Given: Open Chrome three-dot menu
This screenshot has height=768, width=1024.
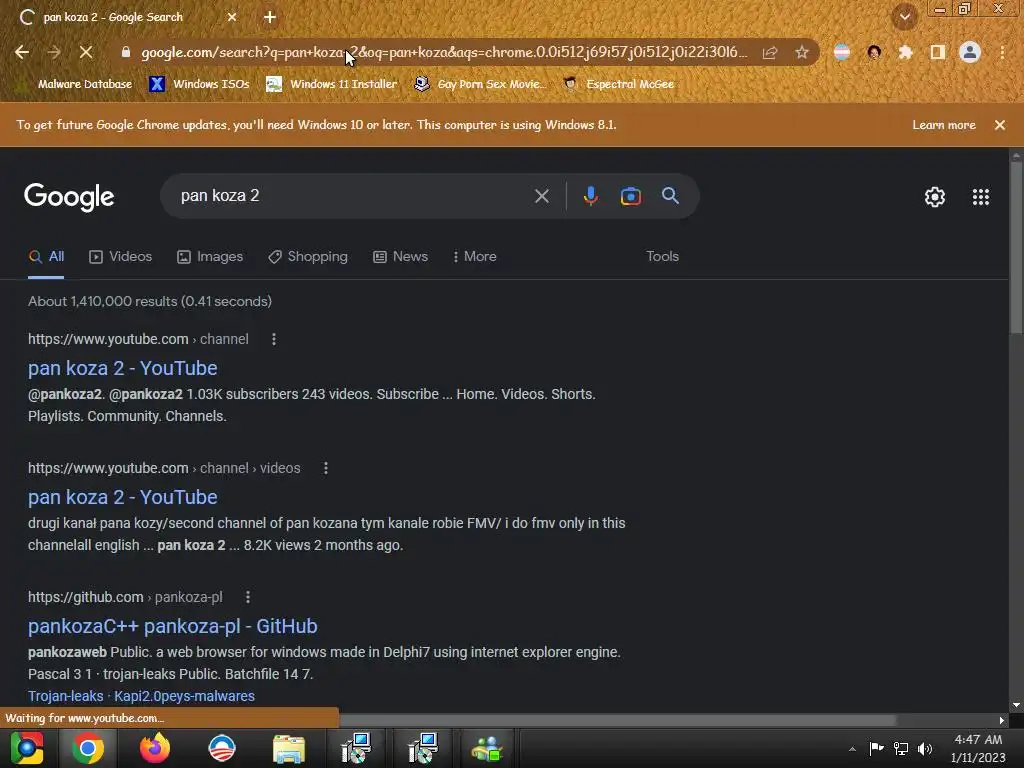Looking at the screenshot, I should 1002,52.
